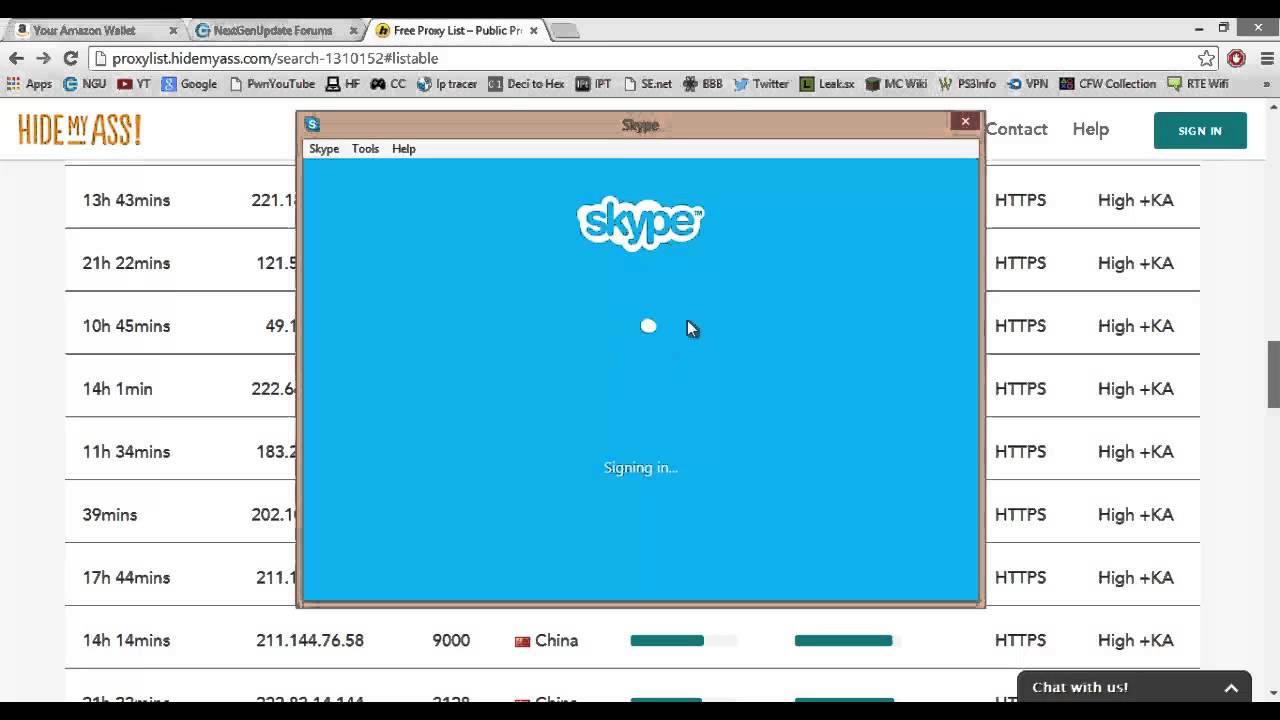Open the PS3Info bookmark
The height and width of the screenshot is (720, 1280).
pyautogui.click(x=967, y=84)
